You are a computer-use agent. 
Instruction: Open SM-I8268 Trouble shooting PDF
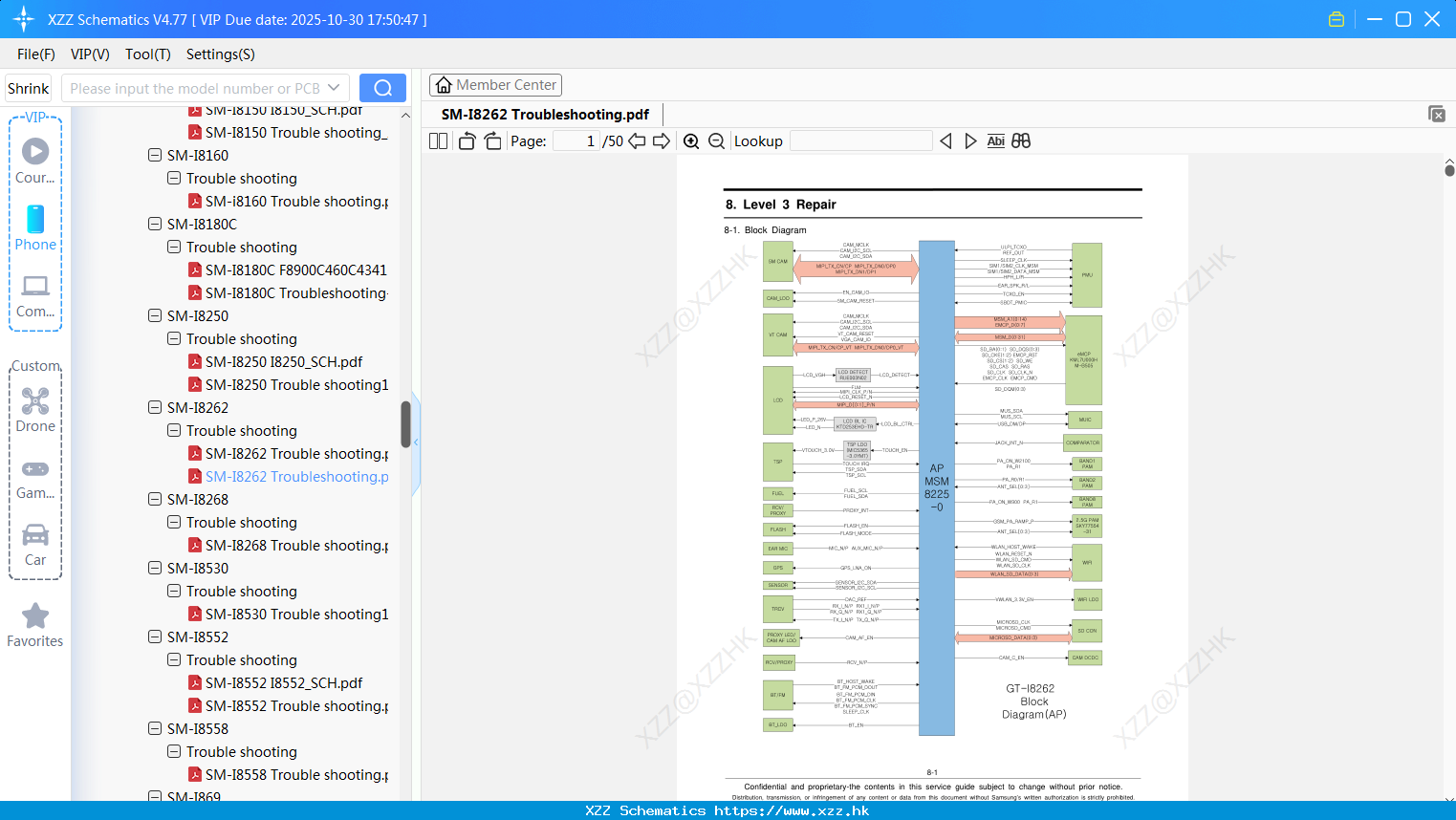(288, 545)
